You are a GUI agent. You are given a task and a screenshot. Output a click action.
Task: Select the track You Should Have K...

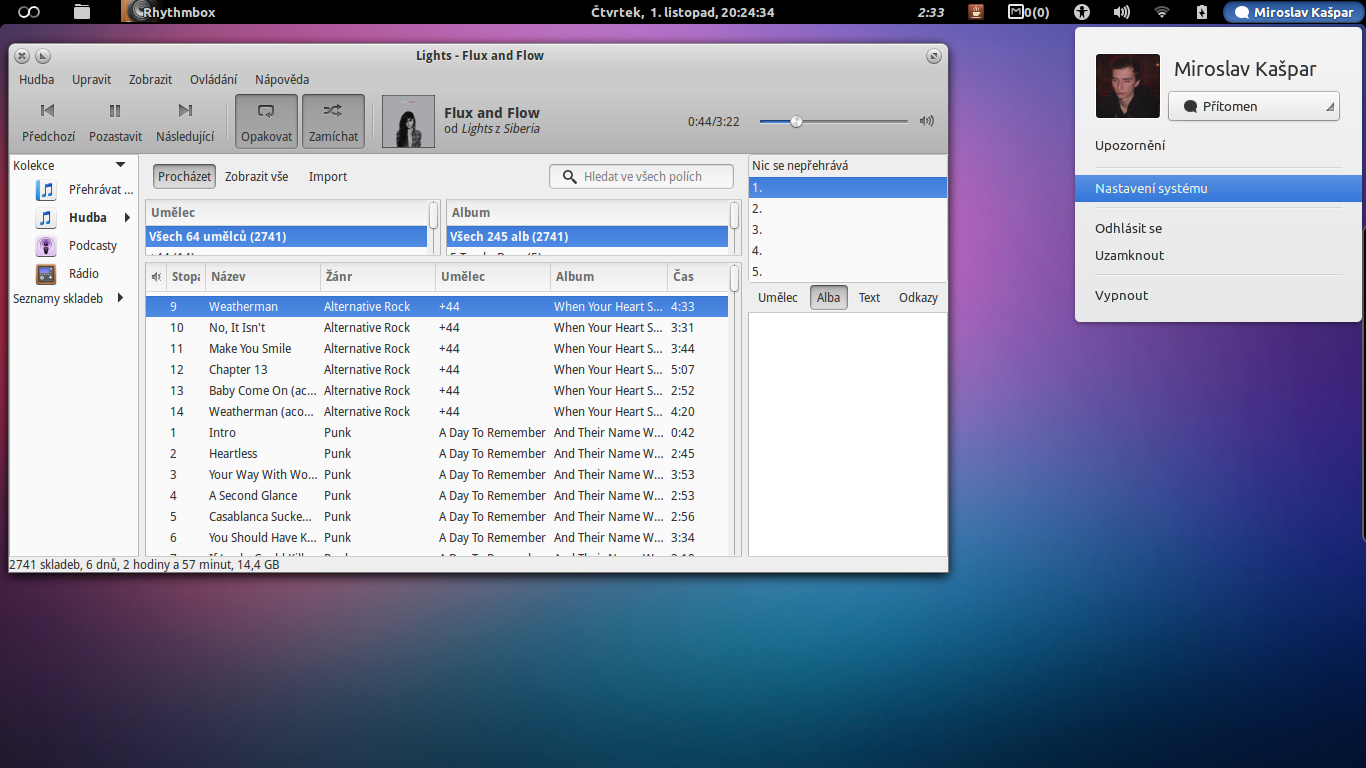point(437,538)
